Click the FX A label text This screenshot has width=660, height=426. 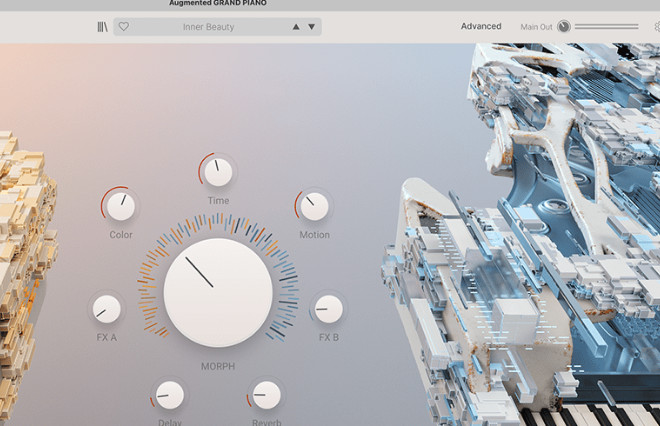[x=106, y=337]
